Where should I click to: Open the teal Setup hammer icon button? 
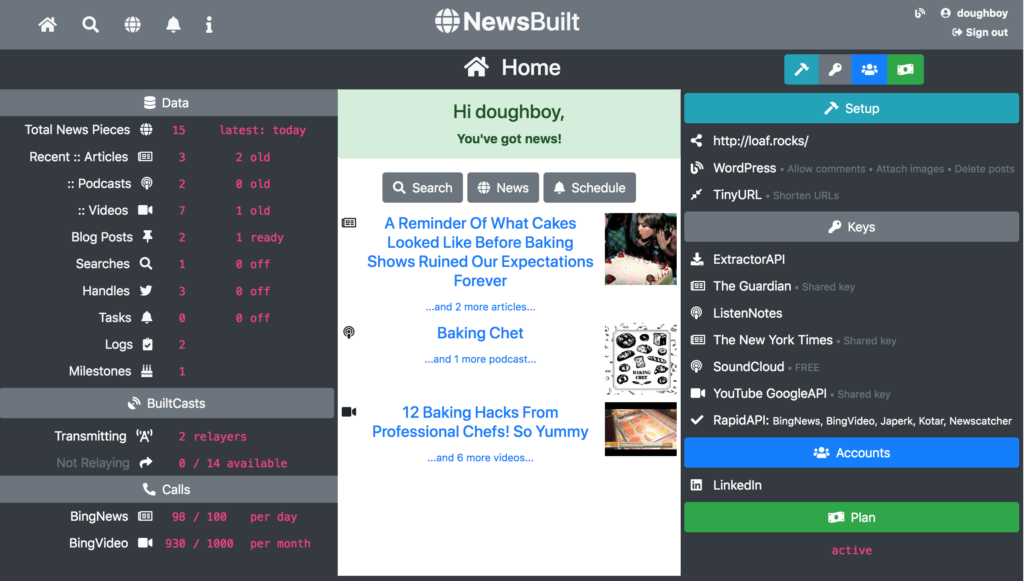[x=801, y=69]
